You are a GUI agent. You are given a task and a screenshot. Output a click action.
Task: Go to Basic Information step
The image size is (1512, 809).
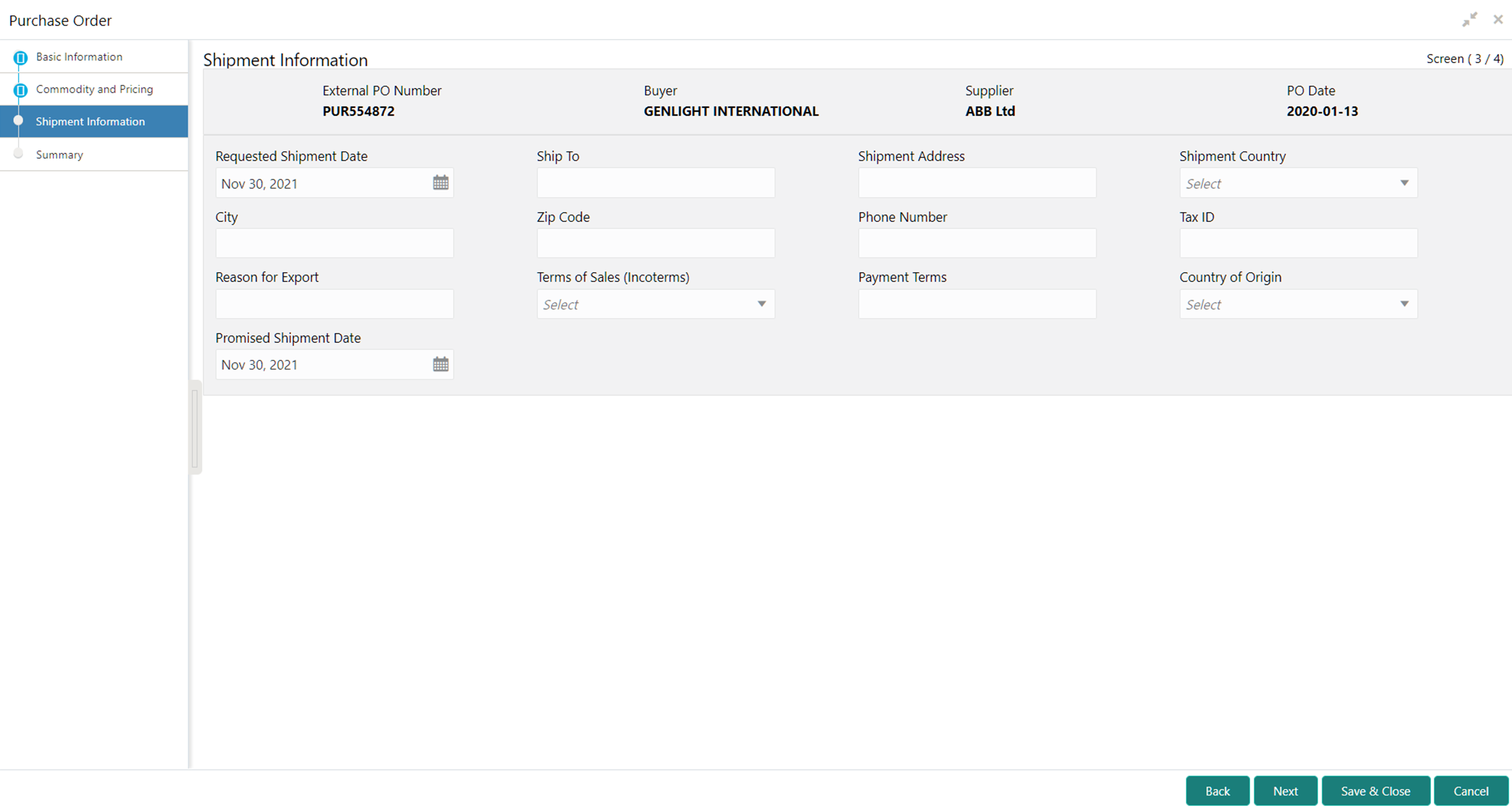(x=79, y=57)
